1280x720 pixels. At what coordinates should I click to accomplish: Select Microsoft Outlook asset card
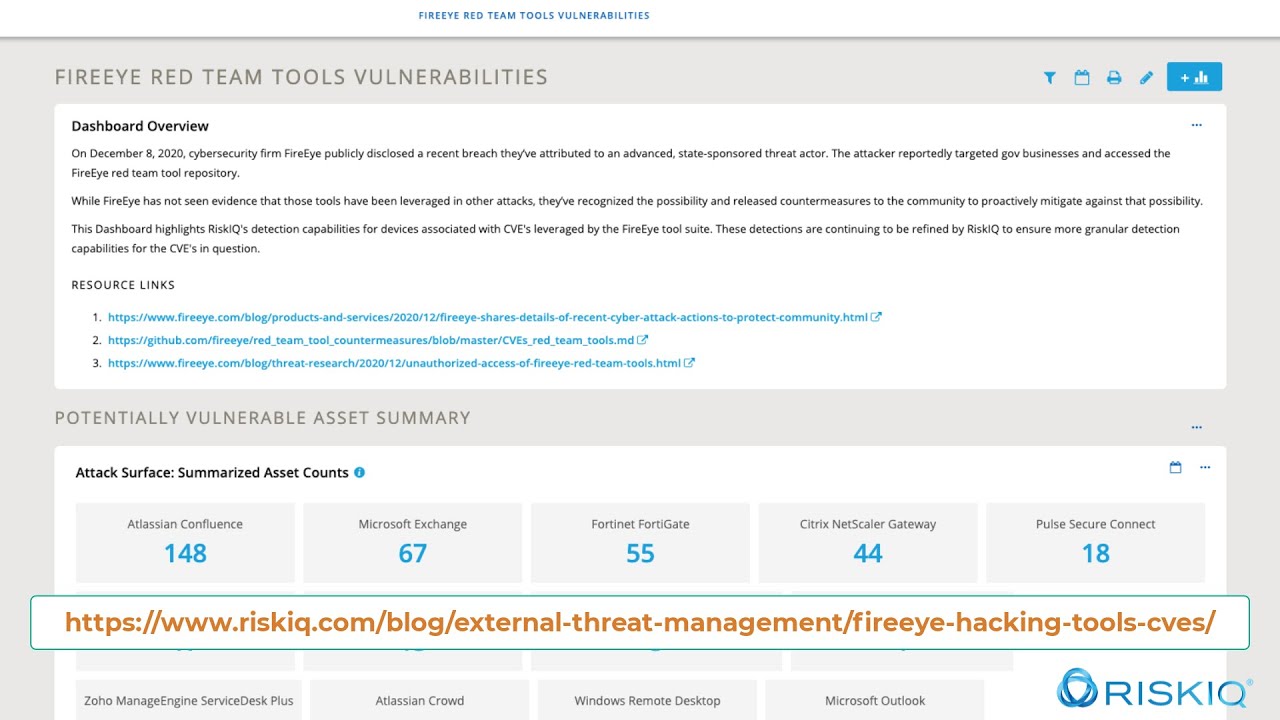[875, 700]
